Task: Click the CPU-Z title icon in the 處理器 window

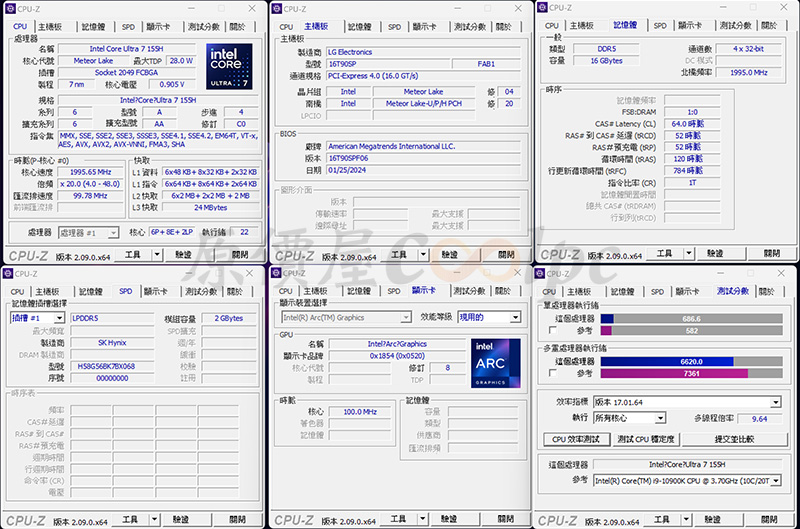Action: (x=10, y=9)
